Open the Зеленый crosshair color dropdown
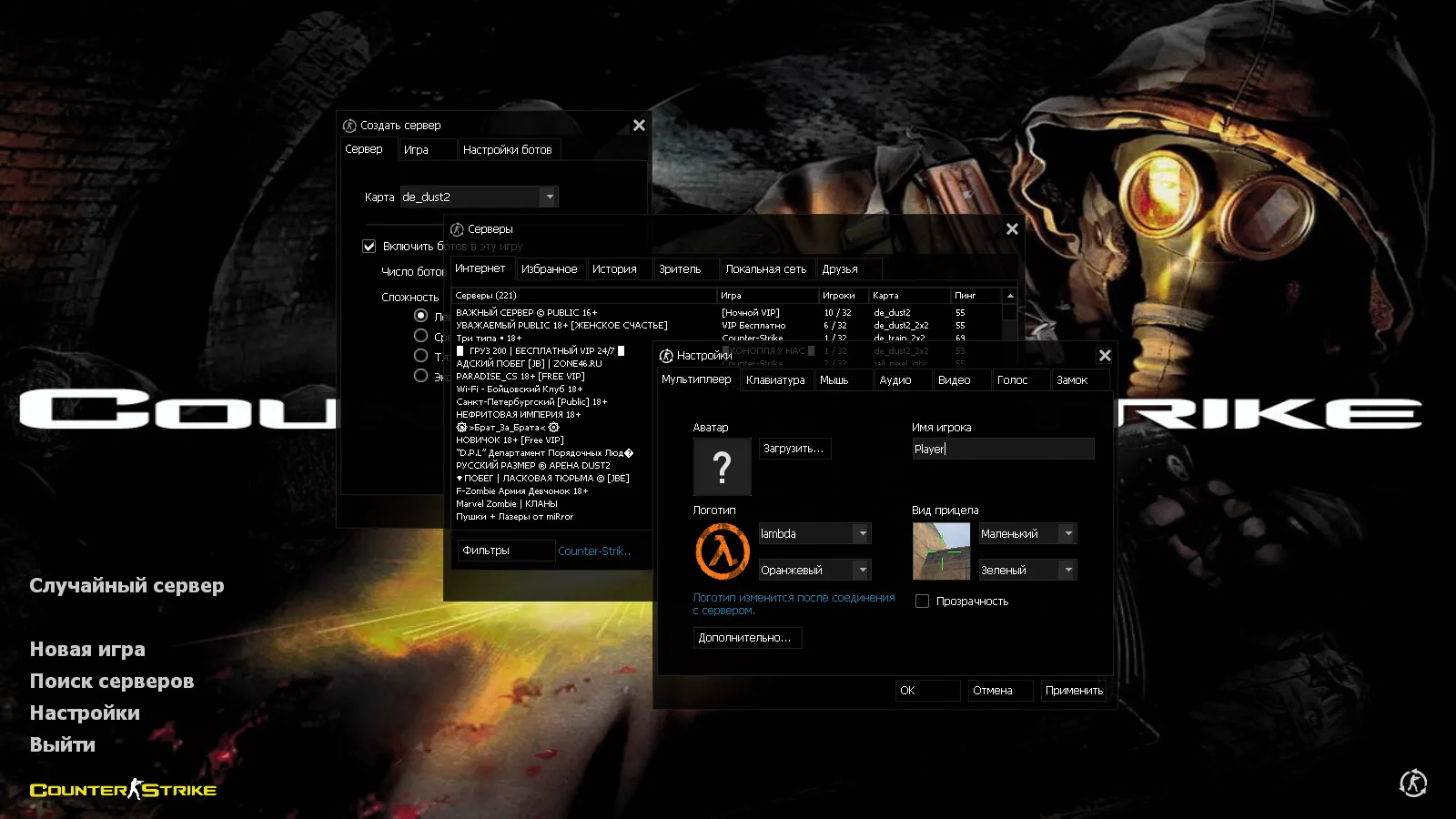Image resolution: width=1456 pixels, height=819 pixels. [1067, 571]
